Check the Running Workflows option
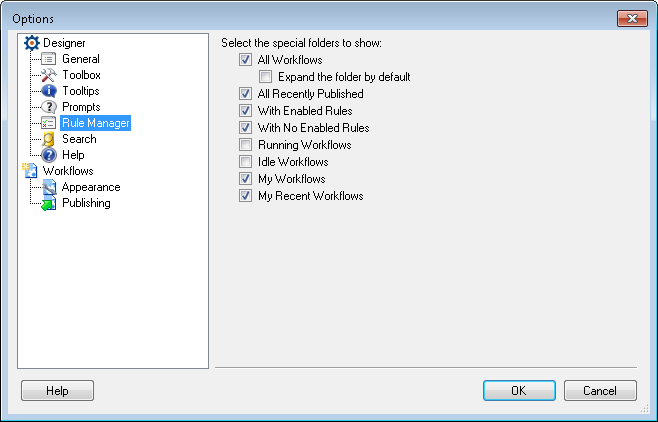 (245, 145)
